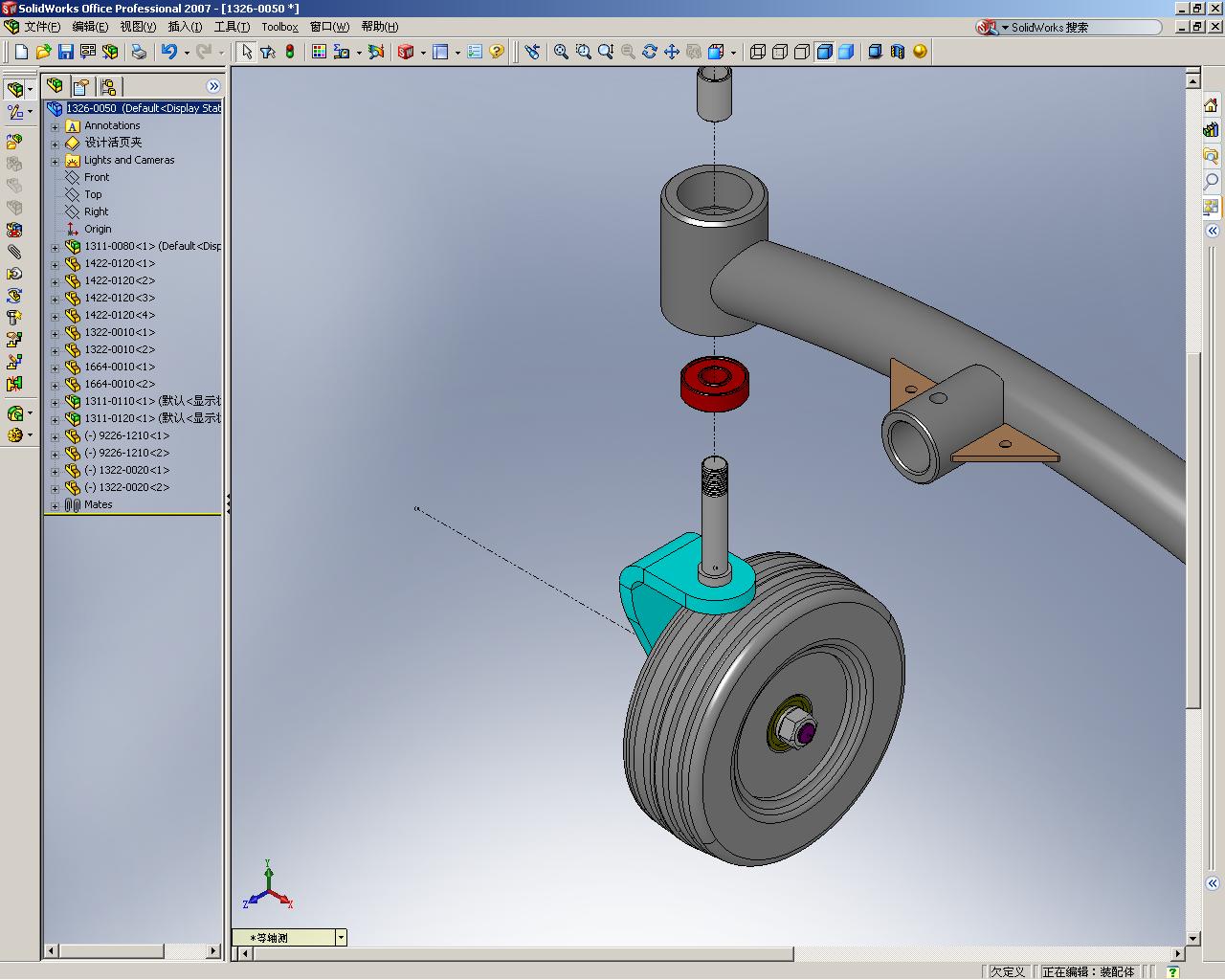This screenshot has height=980, width=1225.
Task: Enable Shaded display style
Action: [x=846, y=52]
